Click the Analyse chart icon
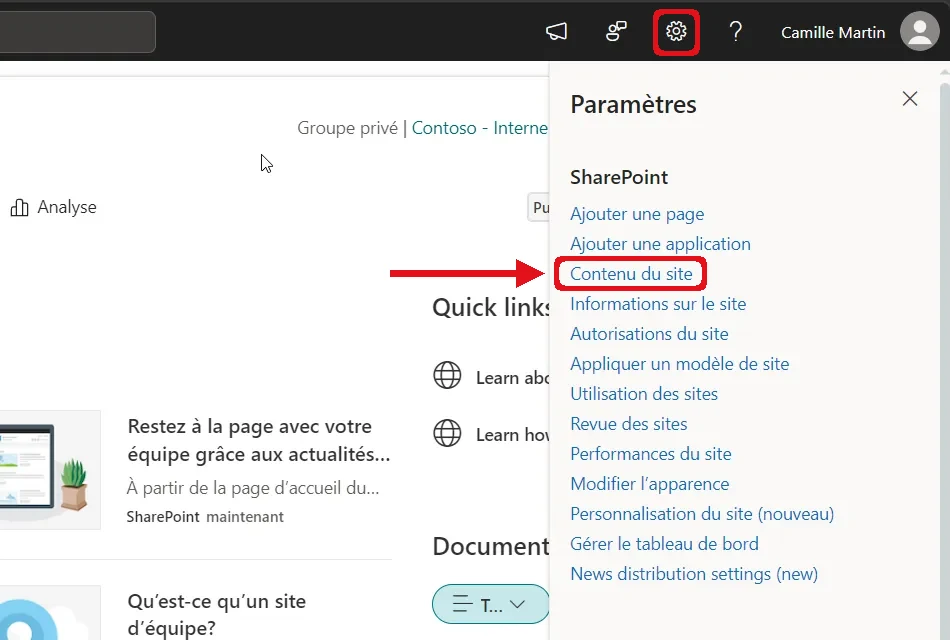This screenshot has width=950, height=640. pyautogui.click(x=19, y=207)
